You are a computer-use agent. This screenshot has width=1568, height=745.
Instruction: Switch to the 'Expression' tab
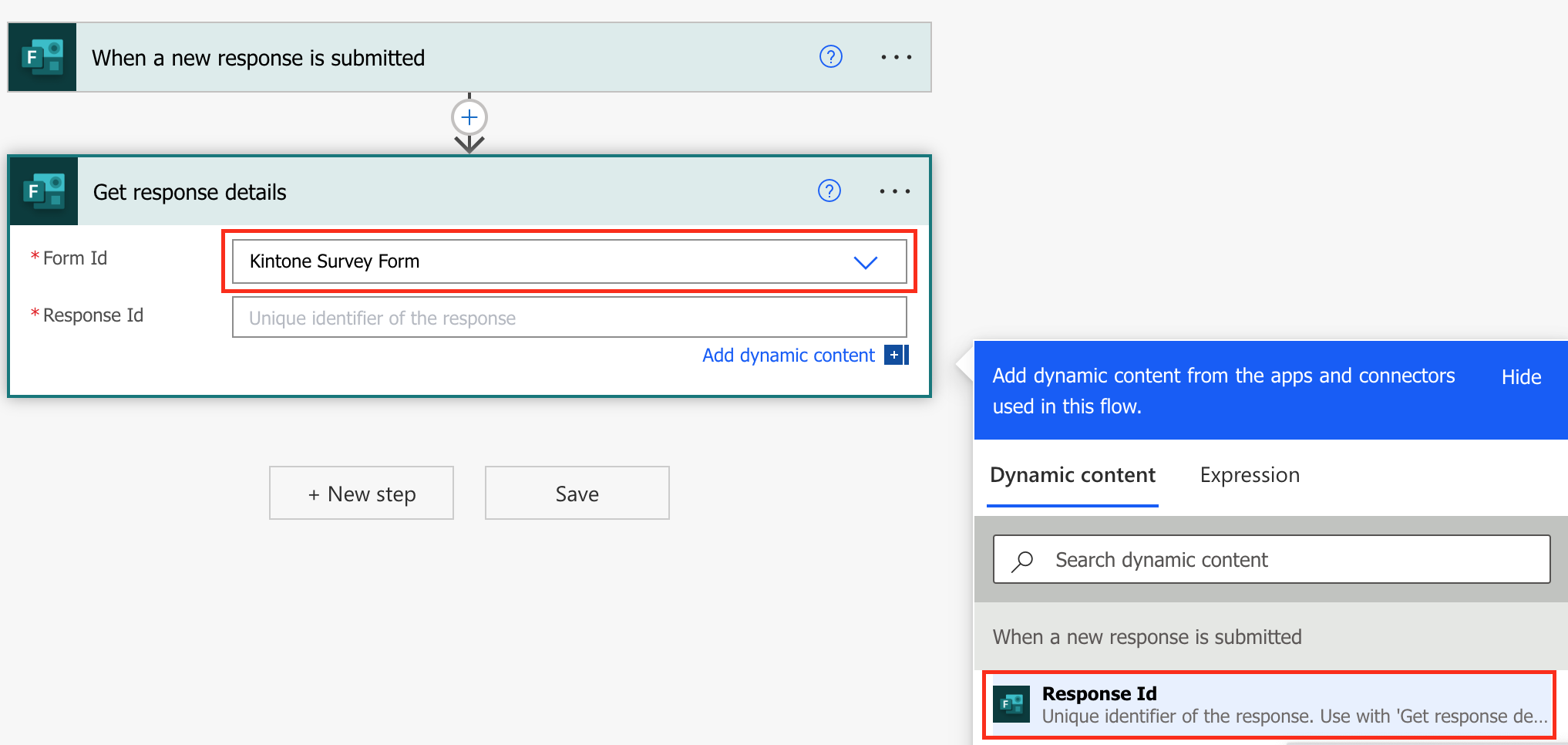pos(1250,476)
